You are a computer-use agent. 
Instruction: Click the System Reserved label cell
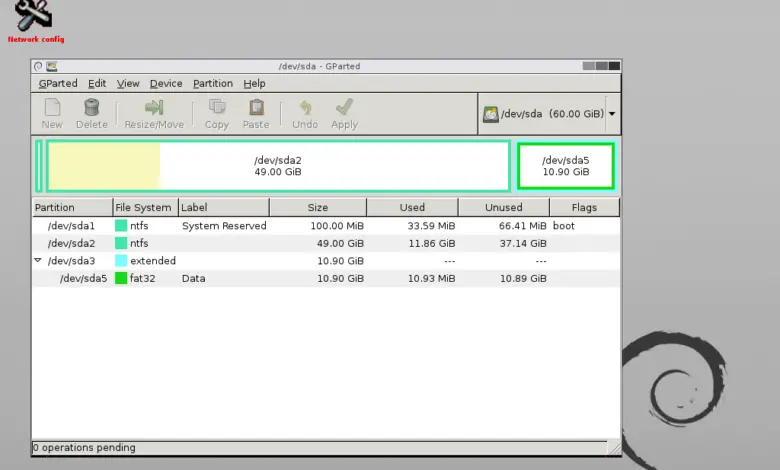click(224, 226)
